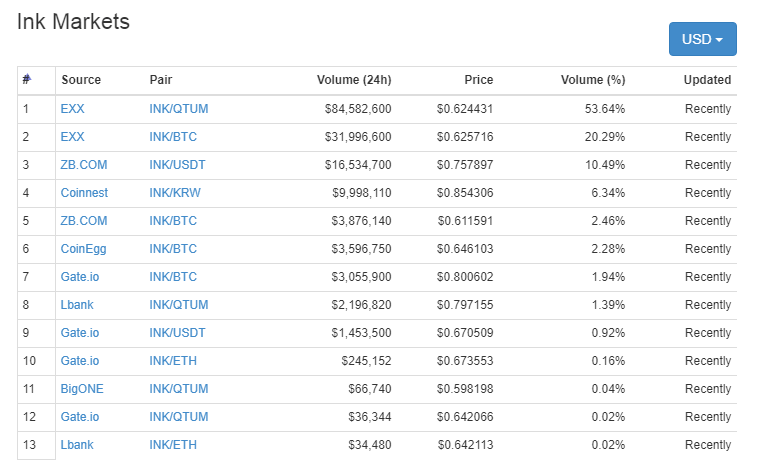Screen dimensions: 757x471
Task: Select volume value $1,453,500
Action: coord(361,333)
